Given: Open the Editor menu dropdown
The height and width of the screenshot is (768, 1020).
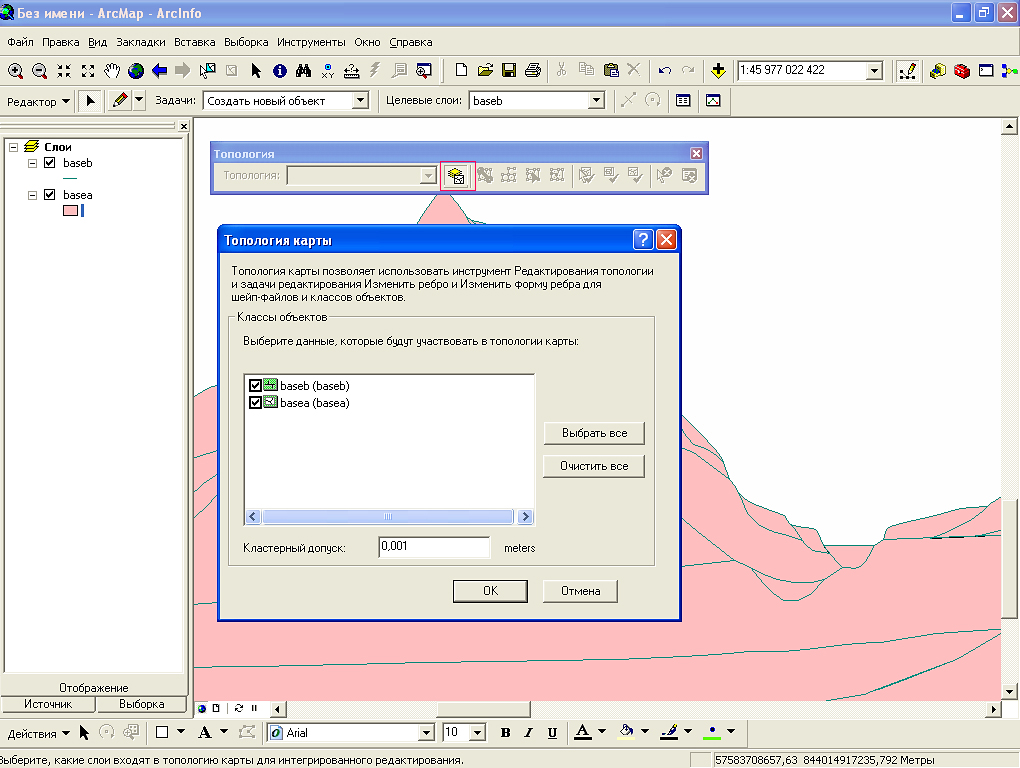Looking at the screenshot, I should coord(38,101).
